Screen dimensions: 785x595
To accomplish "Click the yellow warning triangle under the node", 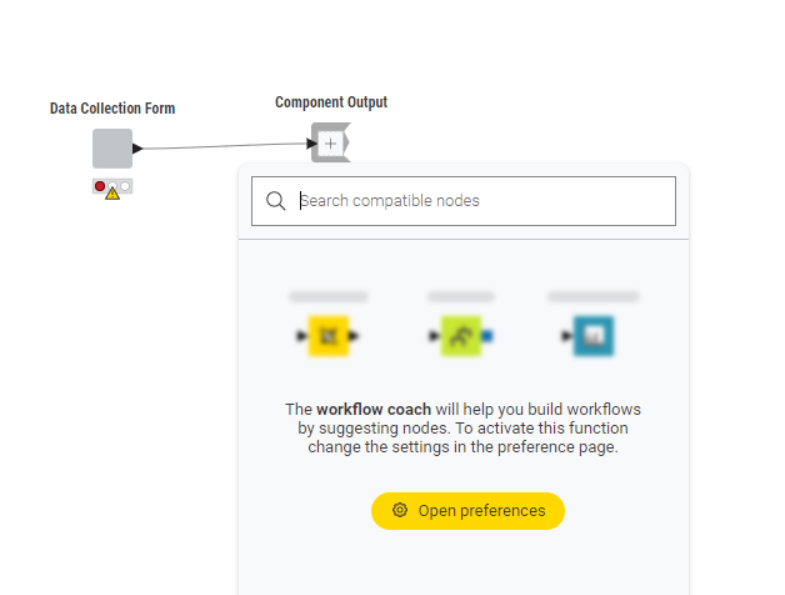I will (x=113, y=193).
